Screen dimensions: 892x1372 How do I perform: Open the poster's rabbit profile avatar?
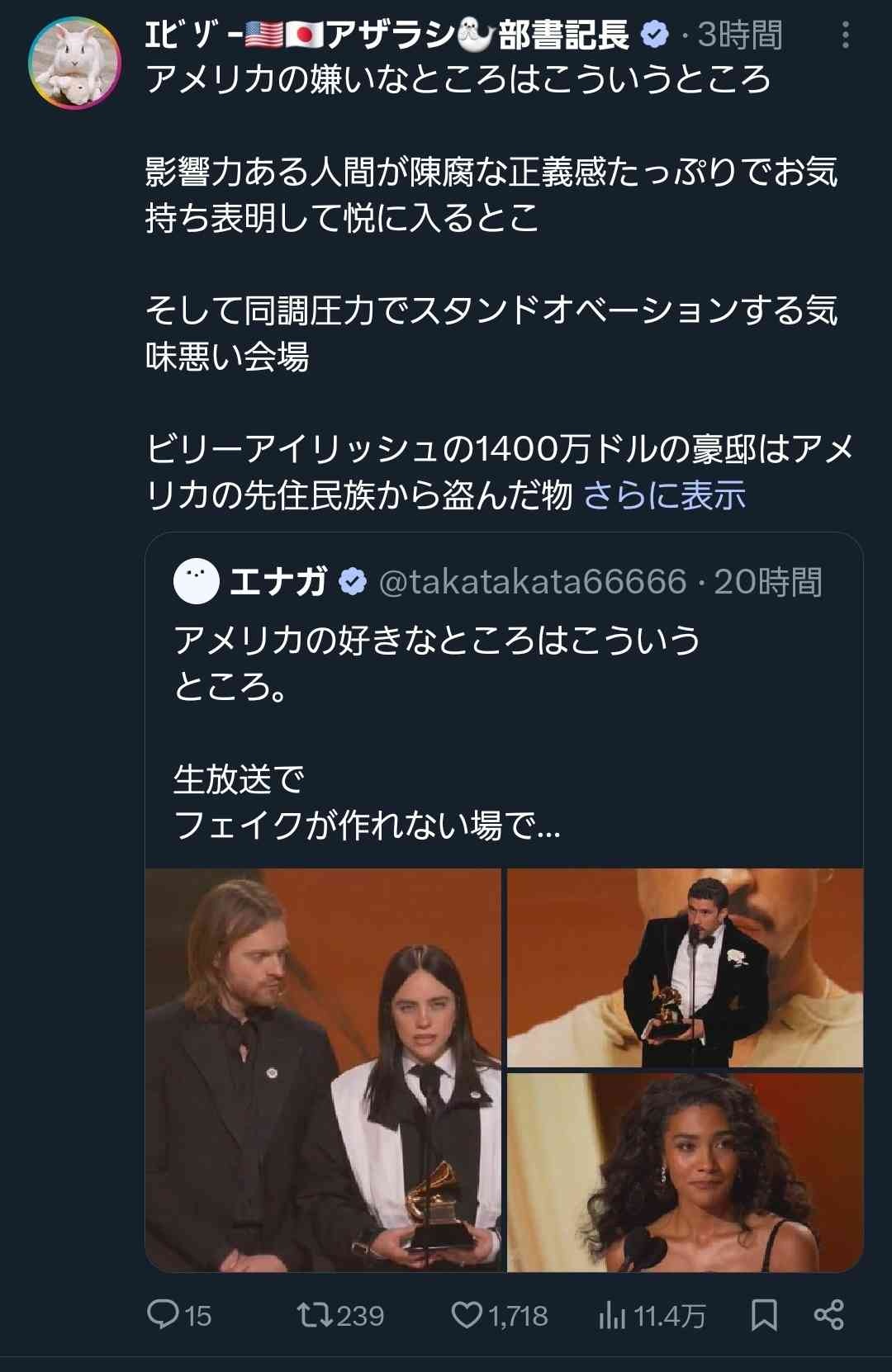pyautogui.click(x=74, y=63)
